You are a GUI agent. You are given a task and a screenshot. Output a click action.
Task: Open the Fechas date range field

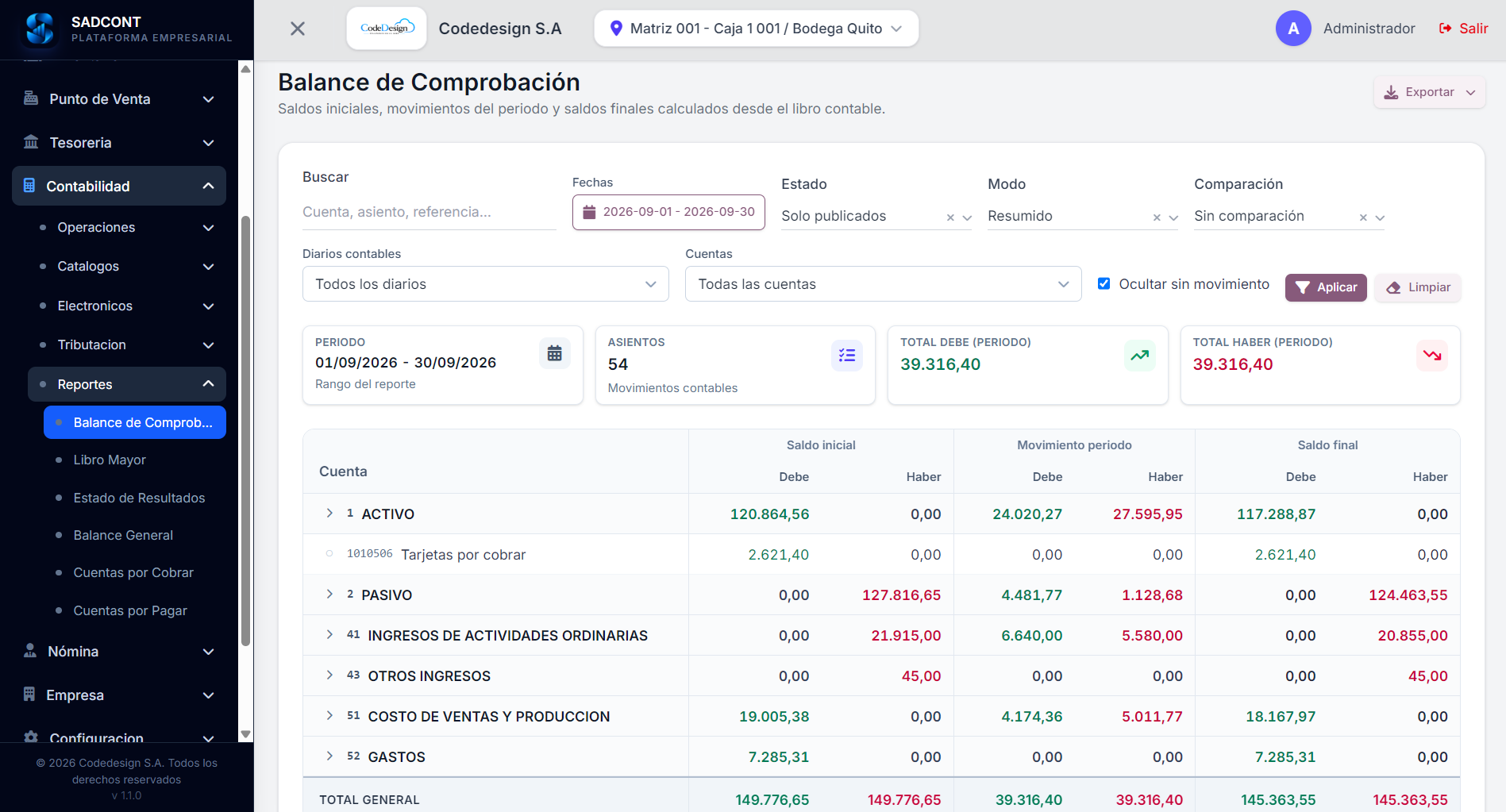[668, 212]
